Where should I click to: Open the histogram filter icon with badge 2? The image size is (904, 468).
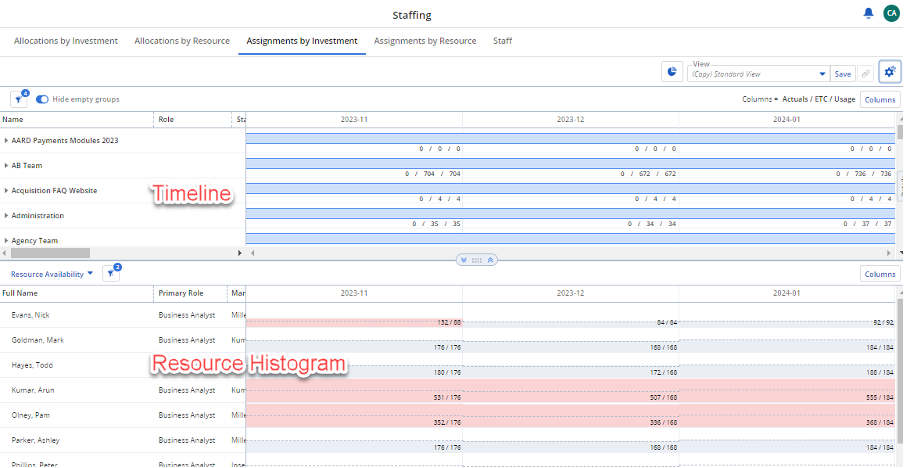tap(111, 274)
